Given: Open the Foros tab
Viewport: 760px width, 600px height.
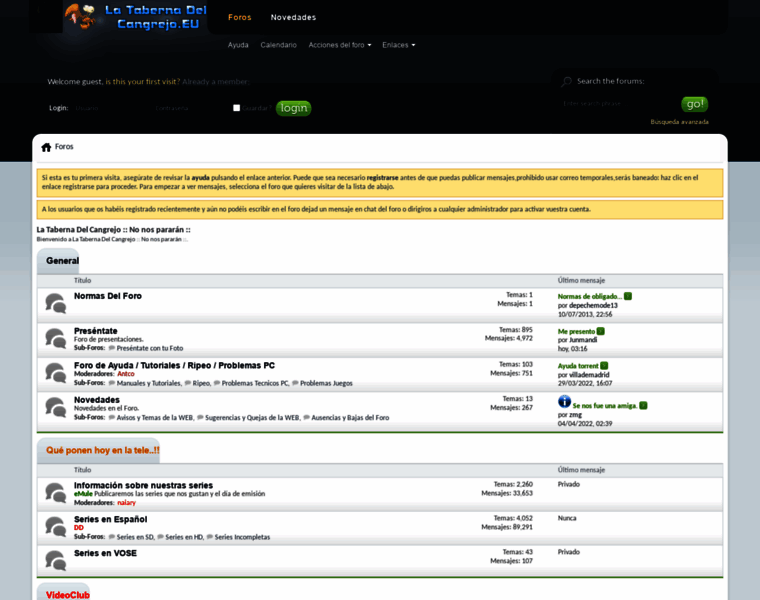Looking at the screenshot, I should pyautogui.click(x=239, y=17).
